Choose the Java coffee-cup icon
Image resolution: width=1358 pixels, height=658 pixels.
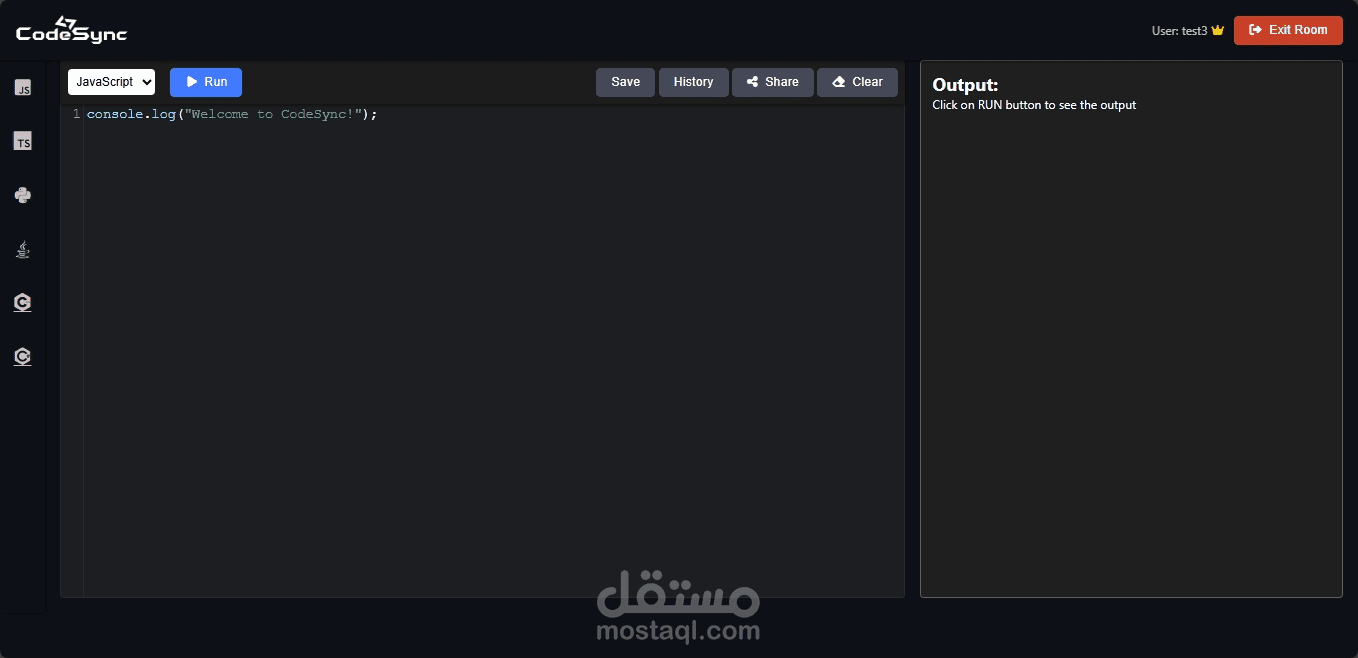pyautogui.click(x=23, y=249)
